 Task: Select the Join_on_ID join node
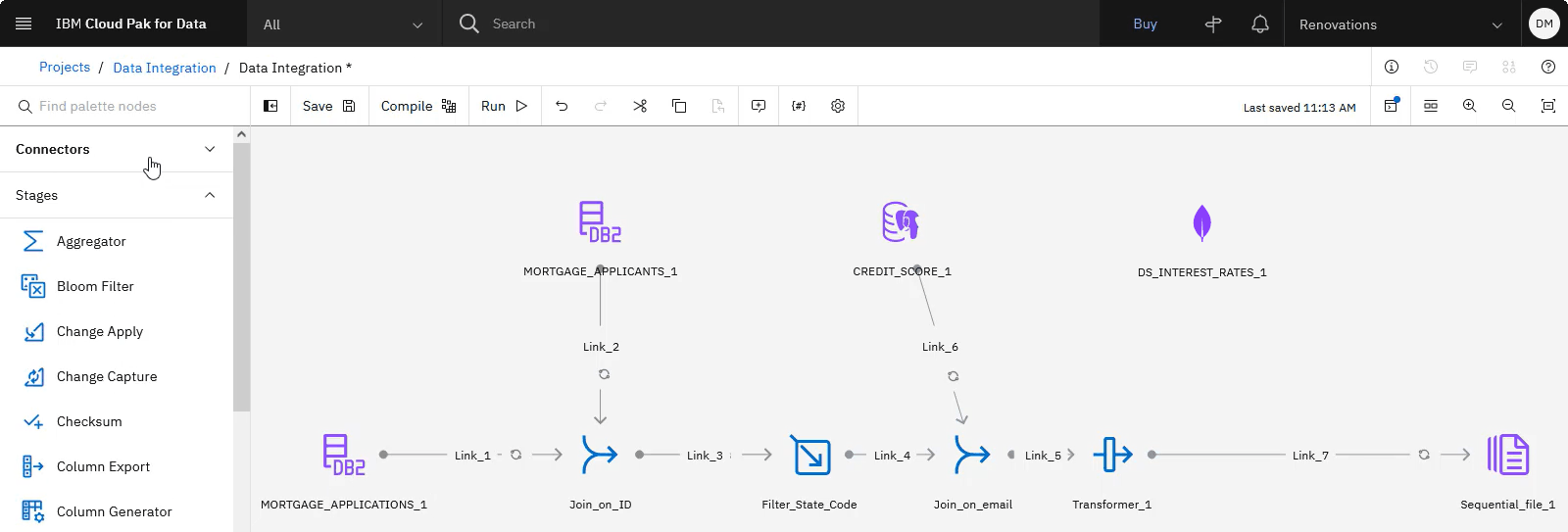point(600,455)
